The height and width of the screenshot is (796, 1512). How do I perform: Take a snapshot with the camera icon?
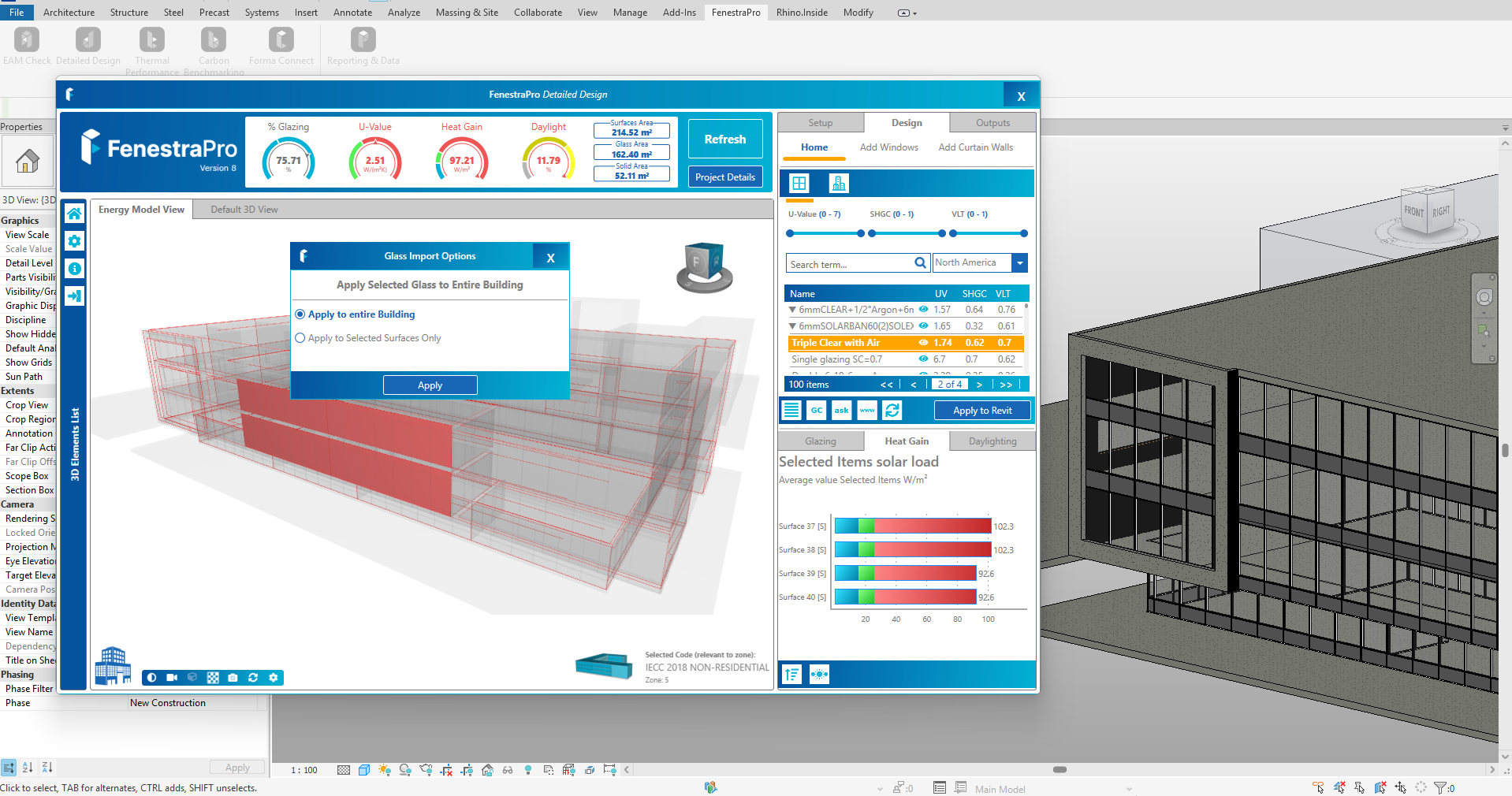point(233,678)
